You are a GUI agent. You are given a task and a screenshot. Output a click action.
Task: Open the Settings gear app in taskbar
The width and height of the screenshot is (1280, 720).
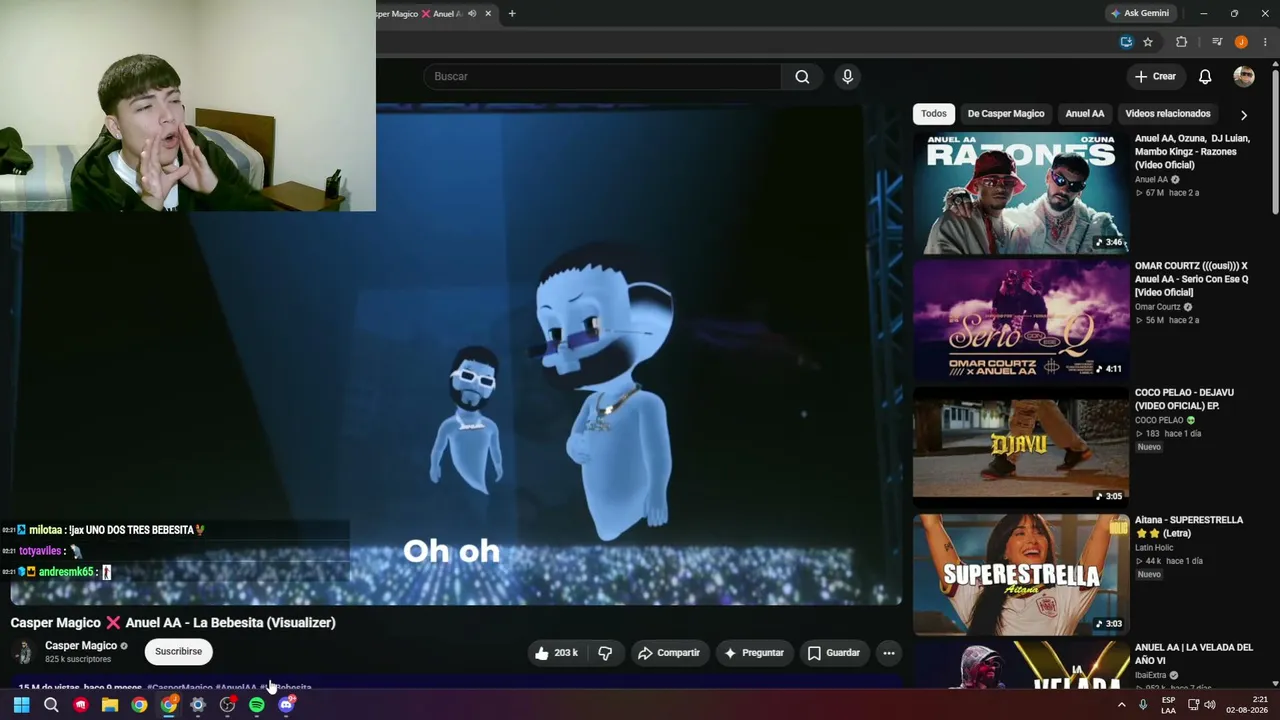[198, 705]
